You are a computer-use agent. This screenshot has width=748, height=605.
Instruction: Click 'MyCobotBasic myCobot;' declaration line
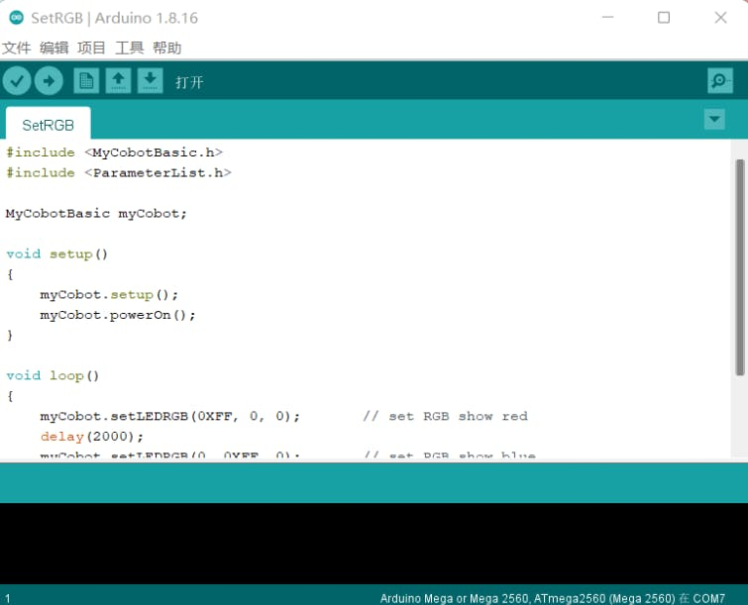pos(96,213)
